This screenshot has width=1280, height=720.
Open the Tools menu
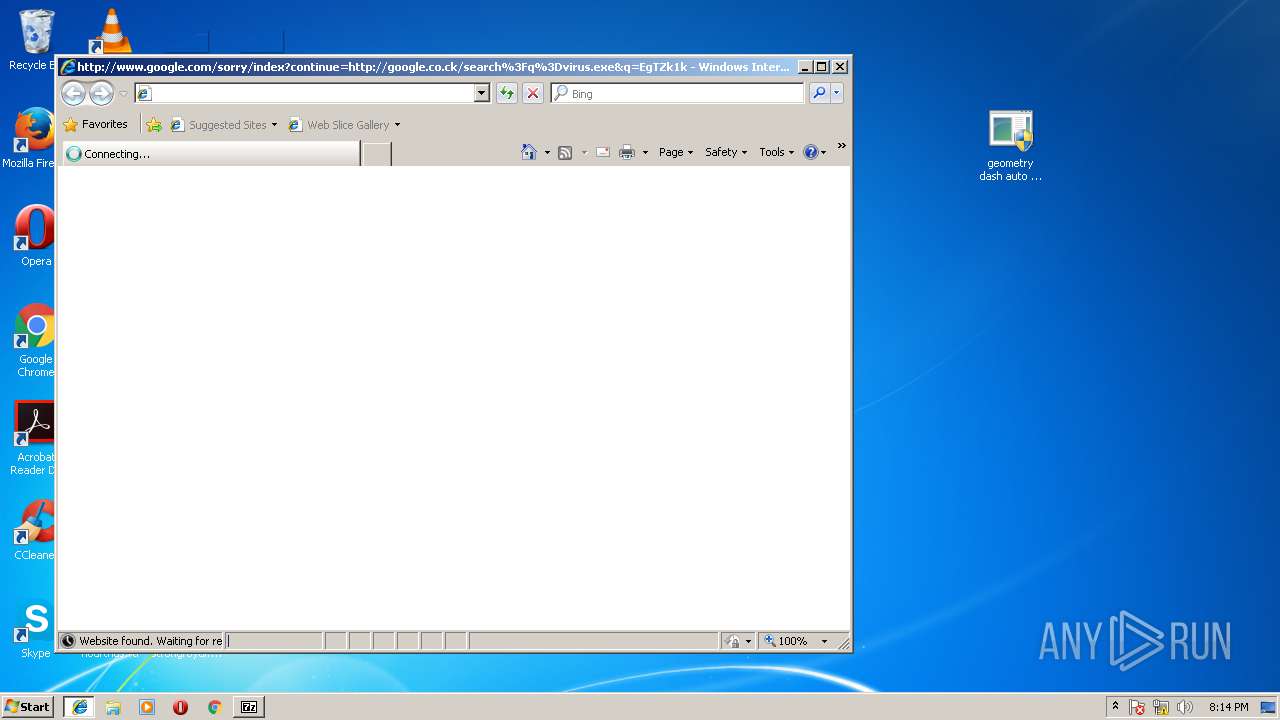point(777,152)
